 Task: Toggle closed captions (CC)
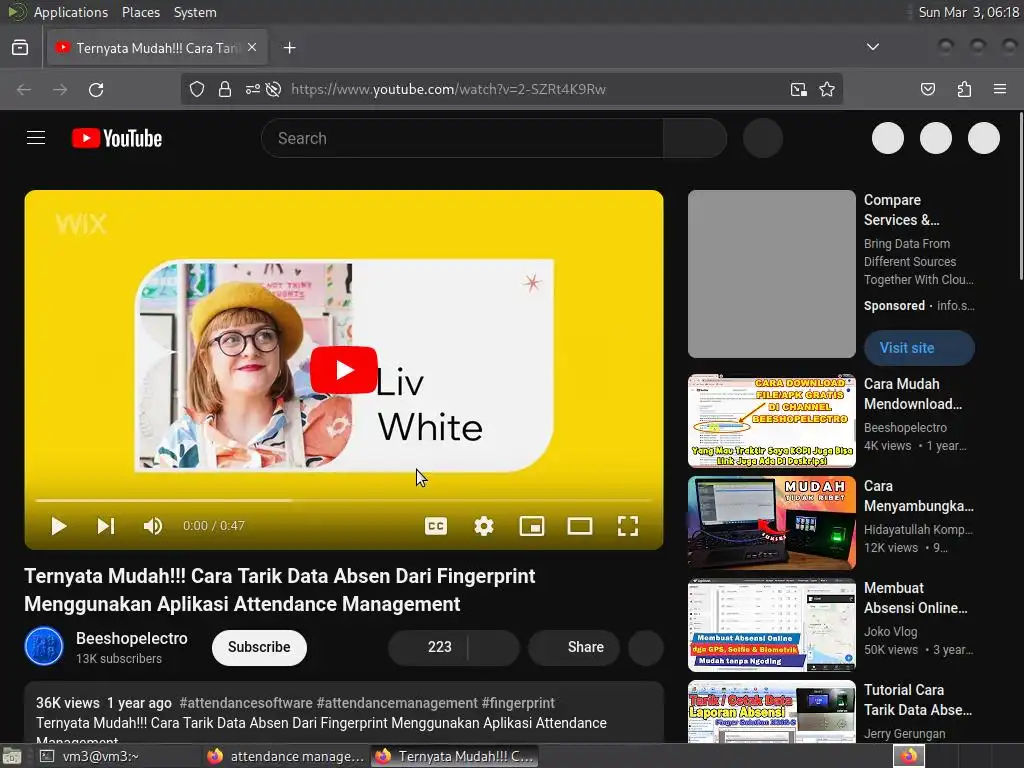[436, 526]
